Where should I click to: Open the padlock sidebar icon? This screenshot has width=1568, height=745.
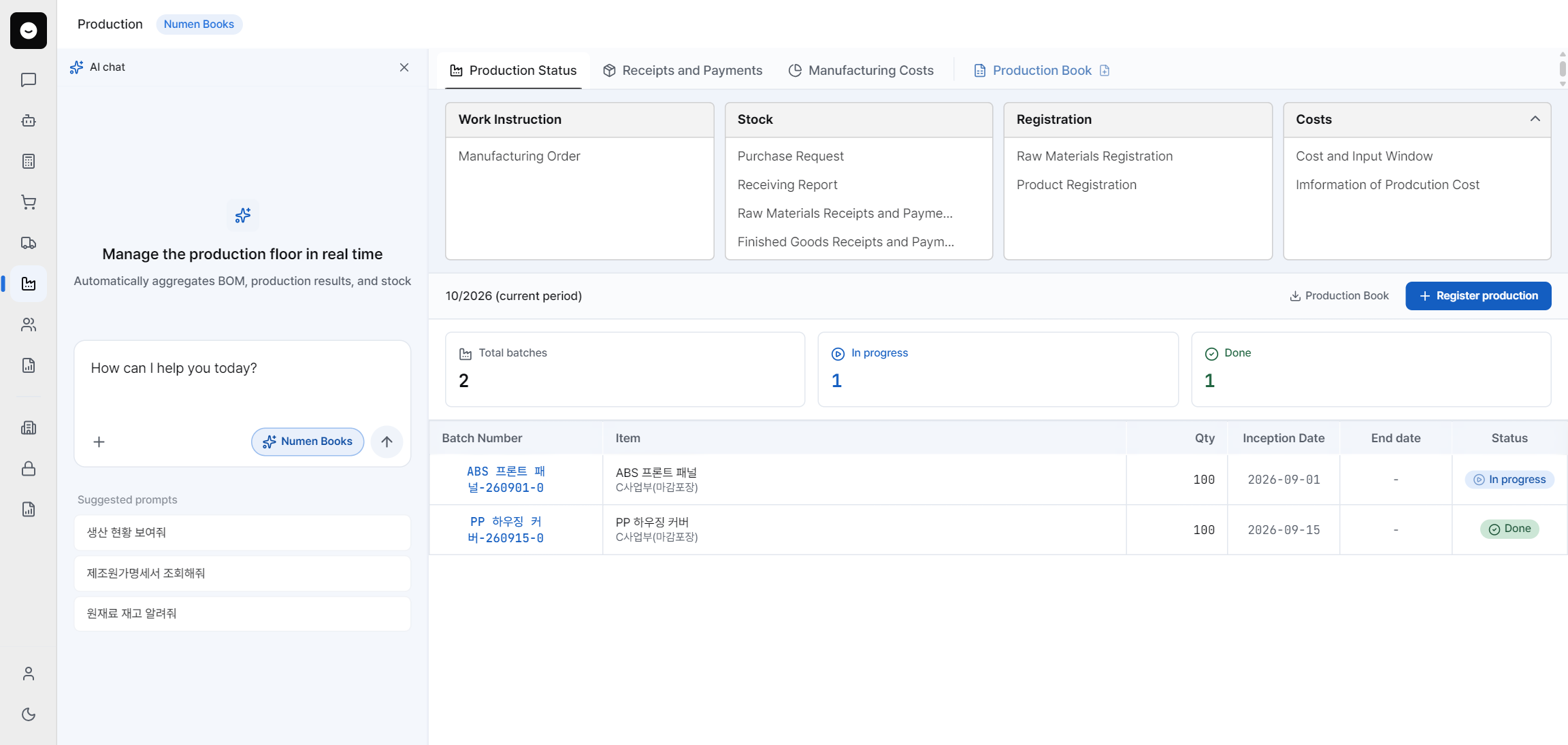click(x=29, y=469)
